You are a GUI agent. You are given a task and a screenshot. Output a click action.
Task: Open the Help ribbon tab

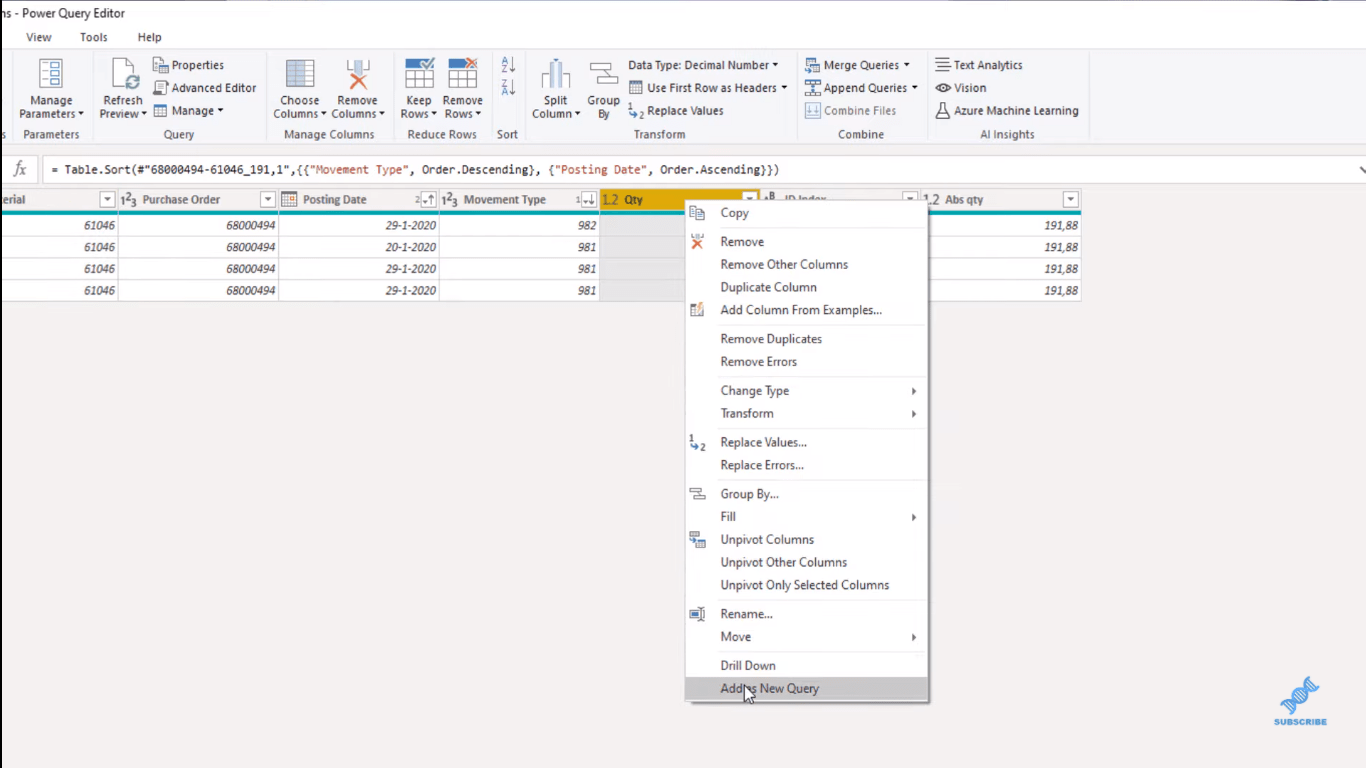click(x=150, y=37)
